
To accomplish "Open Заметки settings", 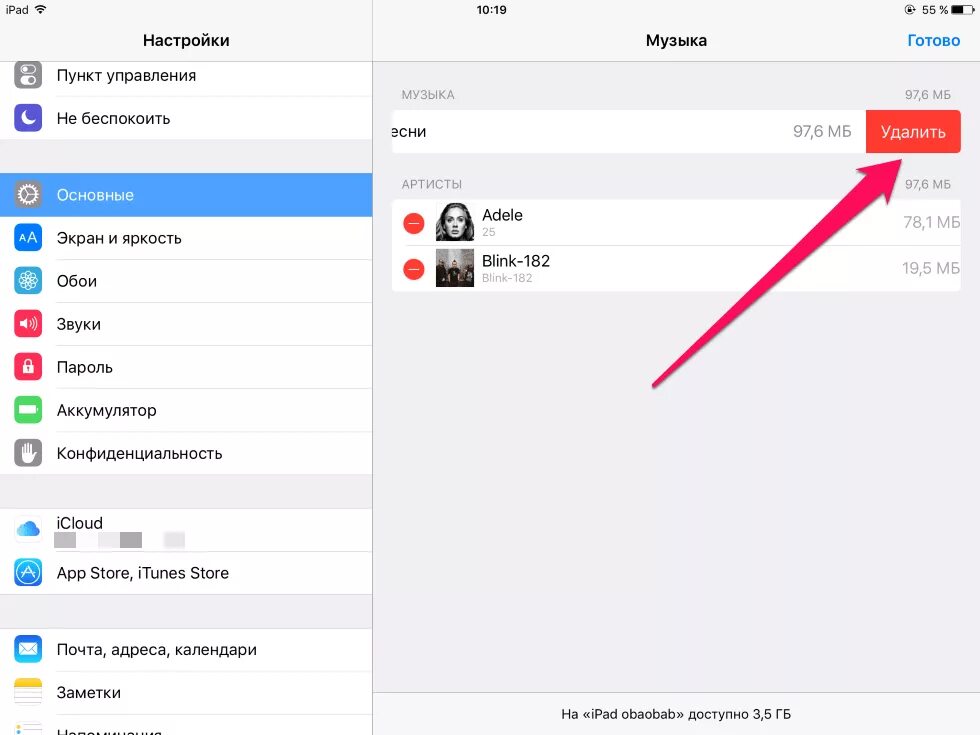I will click(x=186, y=692).
